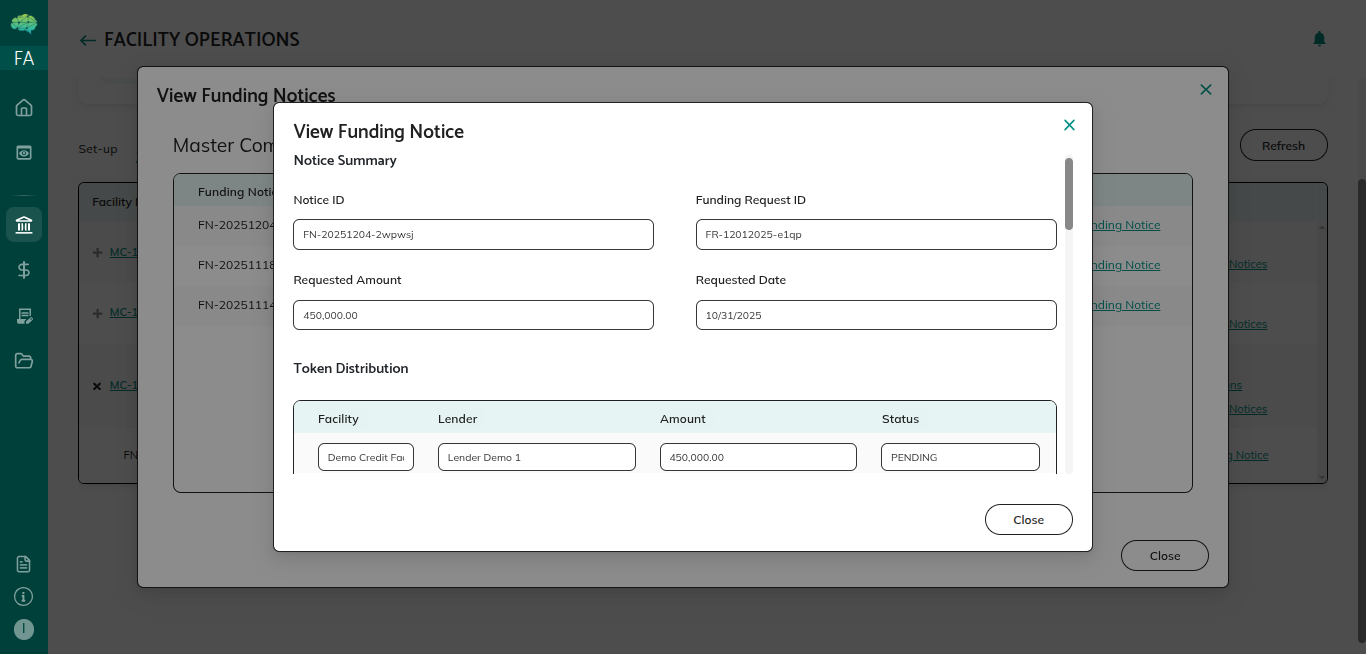Click the user avatar at sidebar bottom
The width and height of the screenshot is (1366, 654).
tap(24, 629)
